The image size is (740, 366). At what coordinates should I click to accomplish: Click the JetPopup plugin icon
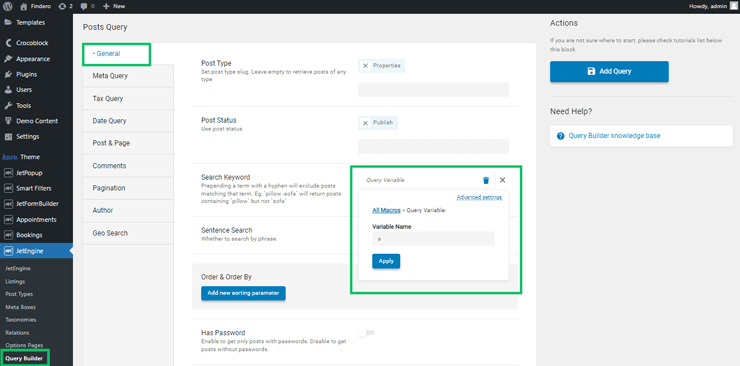[8, 173]
